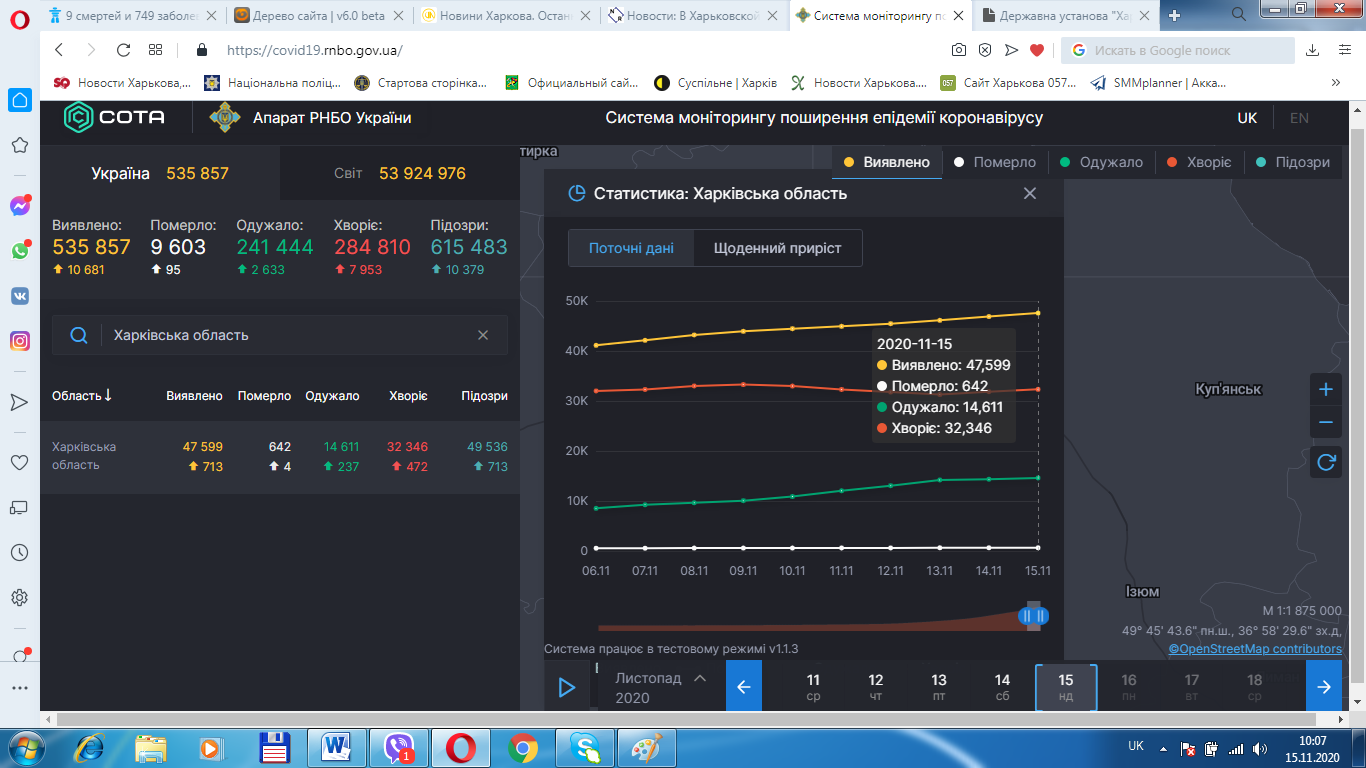This screenshot has width=1366, height=768.
Task: Toggle the Одужало map layer
Action: point(1101,162)
